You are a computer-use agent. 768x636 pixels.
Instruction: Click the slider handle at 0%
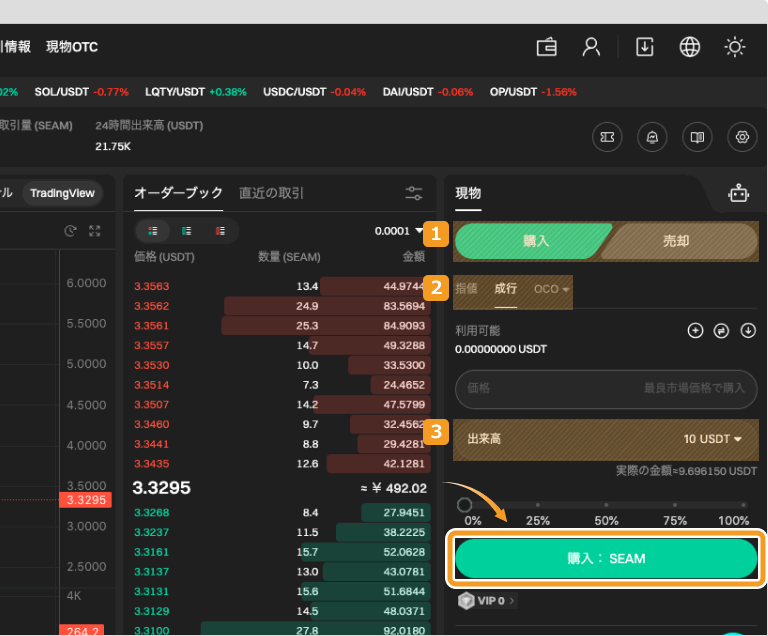464,505
